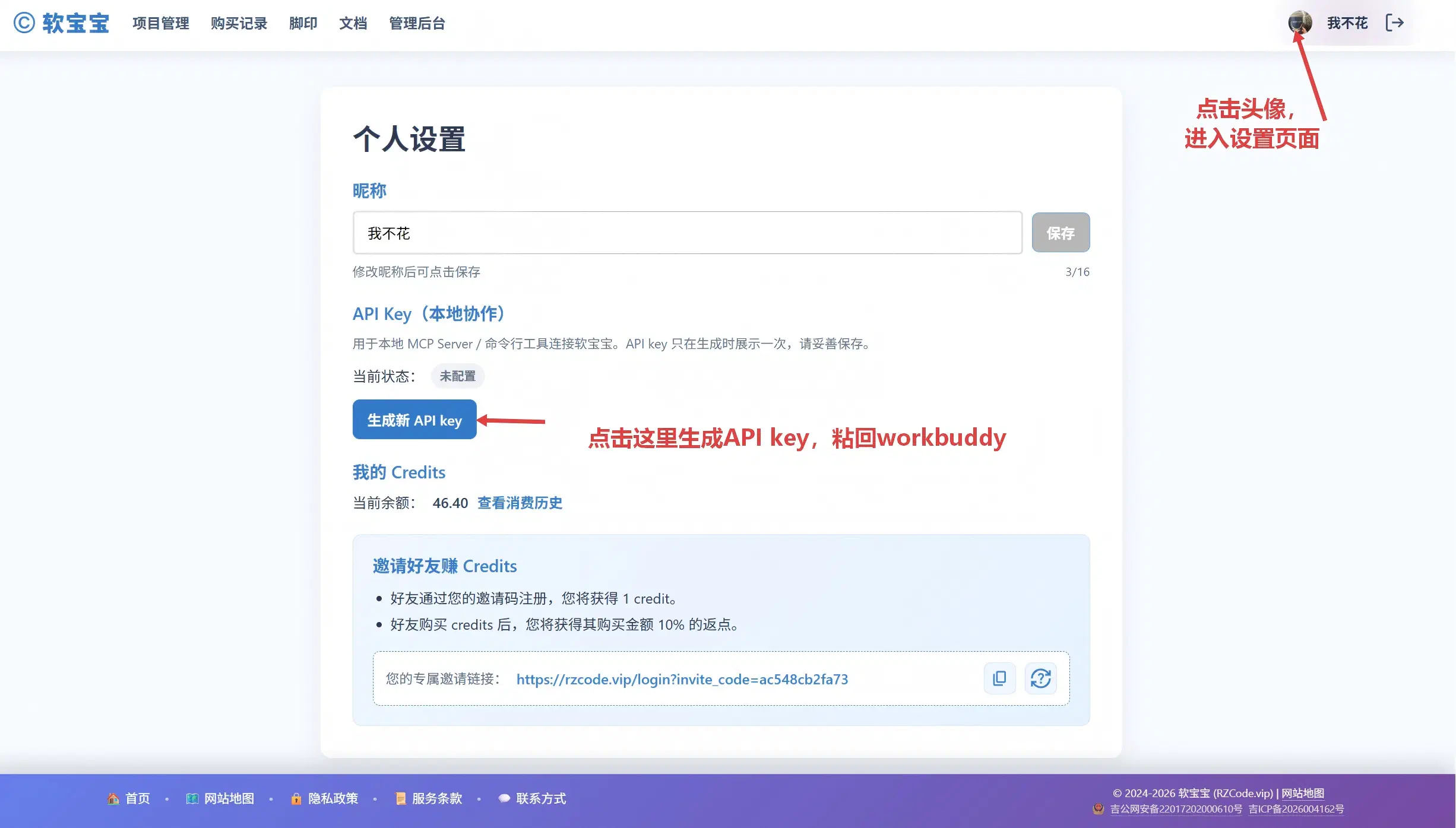
Task: Open 管理后台 nav item
Action: [417, 23]
